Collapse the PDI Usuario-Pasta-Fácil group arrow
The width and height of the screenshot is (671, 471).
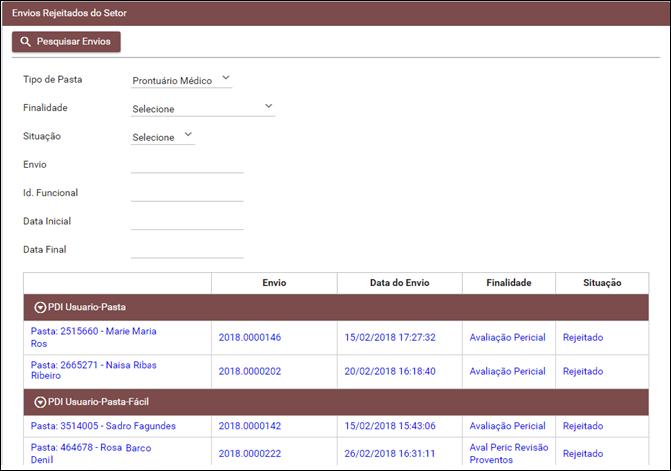[40, 402]
